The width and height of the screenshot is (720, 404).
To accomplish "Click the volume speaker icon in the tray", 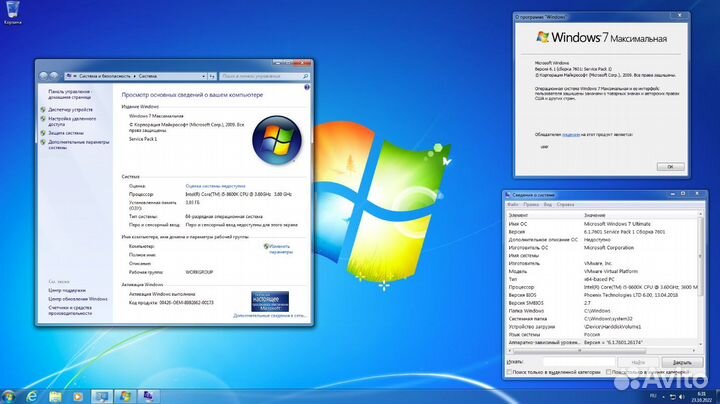I will [682, 397].
